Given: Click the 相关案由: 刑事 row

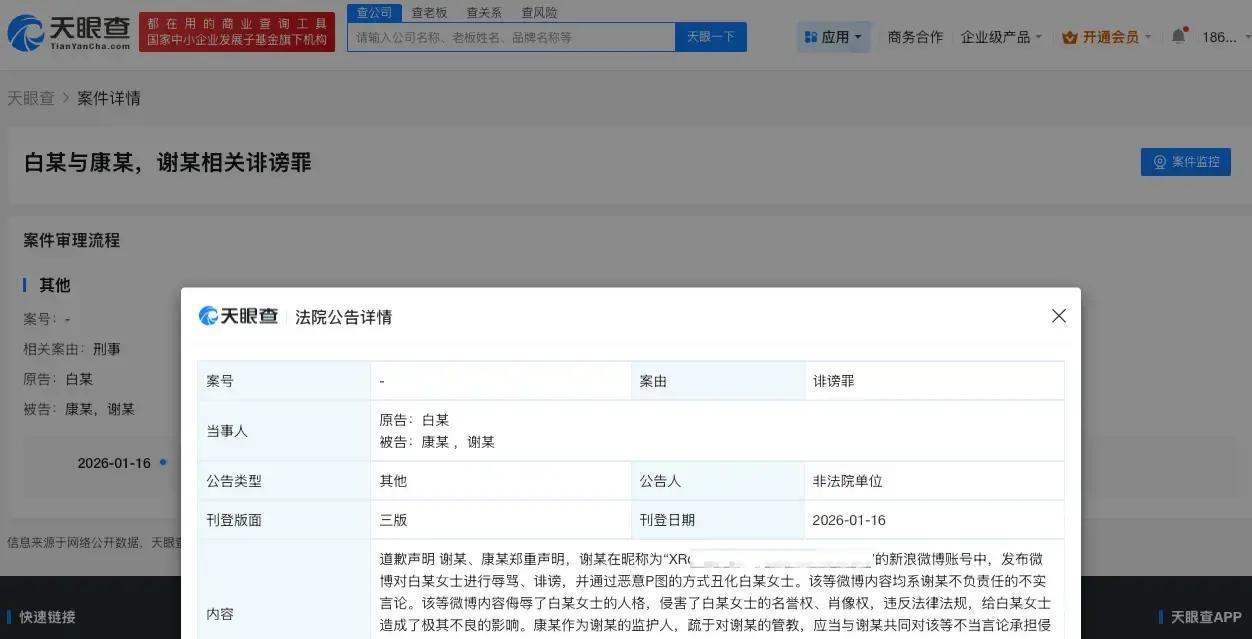Looking at the screenshot, I should pyautogui.click(x=72, y=349).
